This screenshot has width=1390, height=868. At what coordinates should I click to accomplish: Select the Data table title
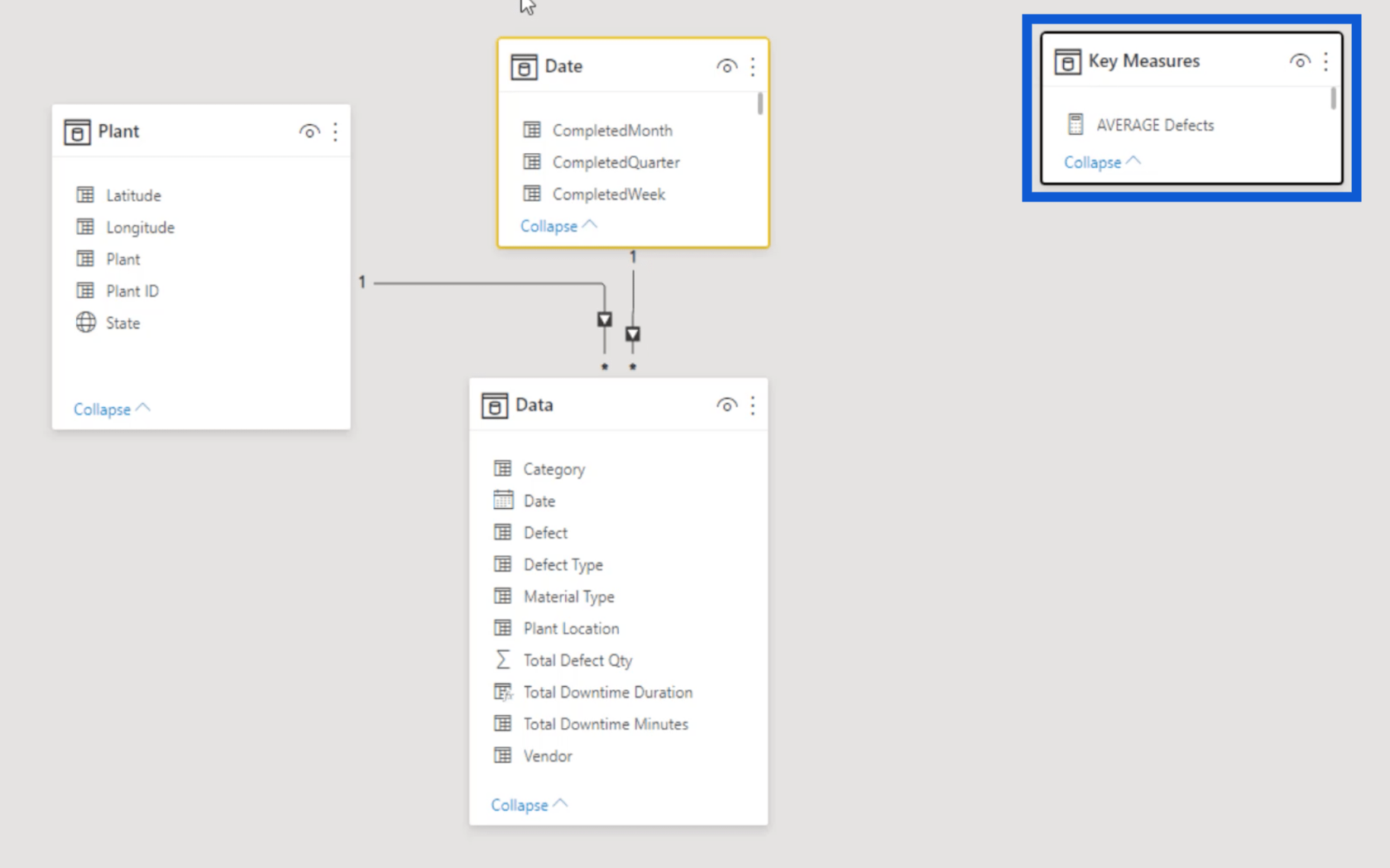click(534, 405)
